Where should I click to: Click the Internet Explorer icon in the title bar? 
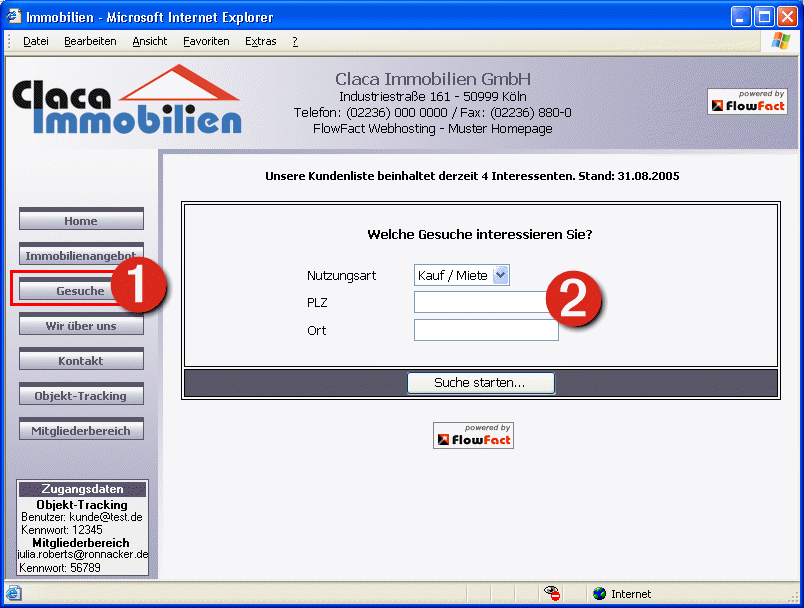pos(13,16)
